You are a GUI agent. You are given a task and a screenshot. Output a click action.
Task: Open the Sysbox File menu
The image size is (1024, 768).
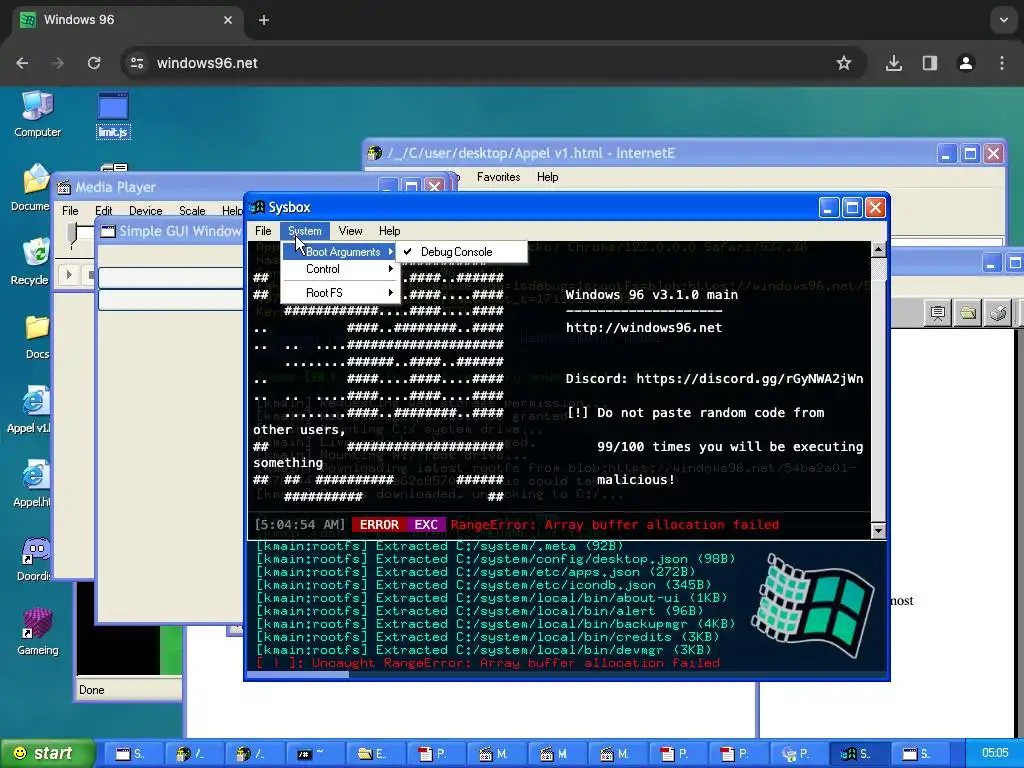pyautogui.click(x=263, y=231)
